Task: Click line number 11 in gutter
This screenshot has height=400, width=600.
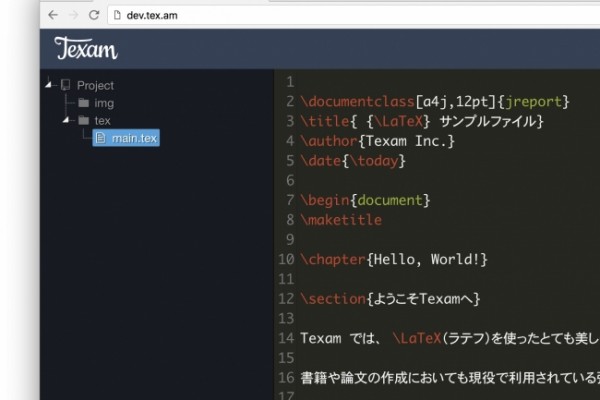Action: (286, 279)
